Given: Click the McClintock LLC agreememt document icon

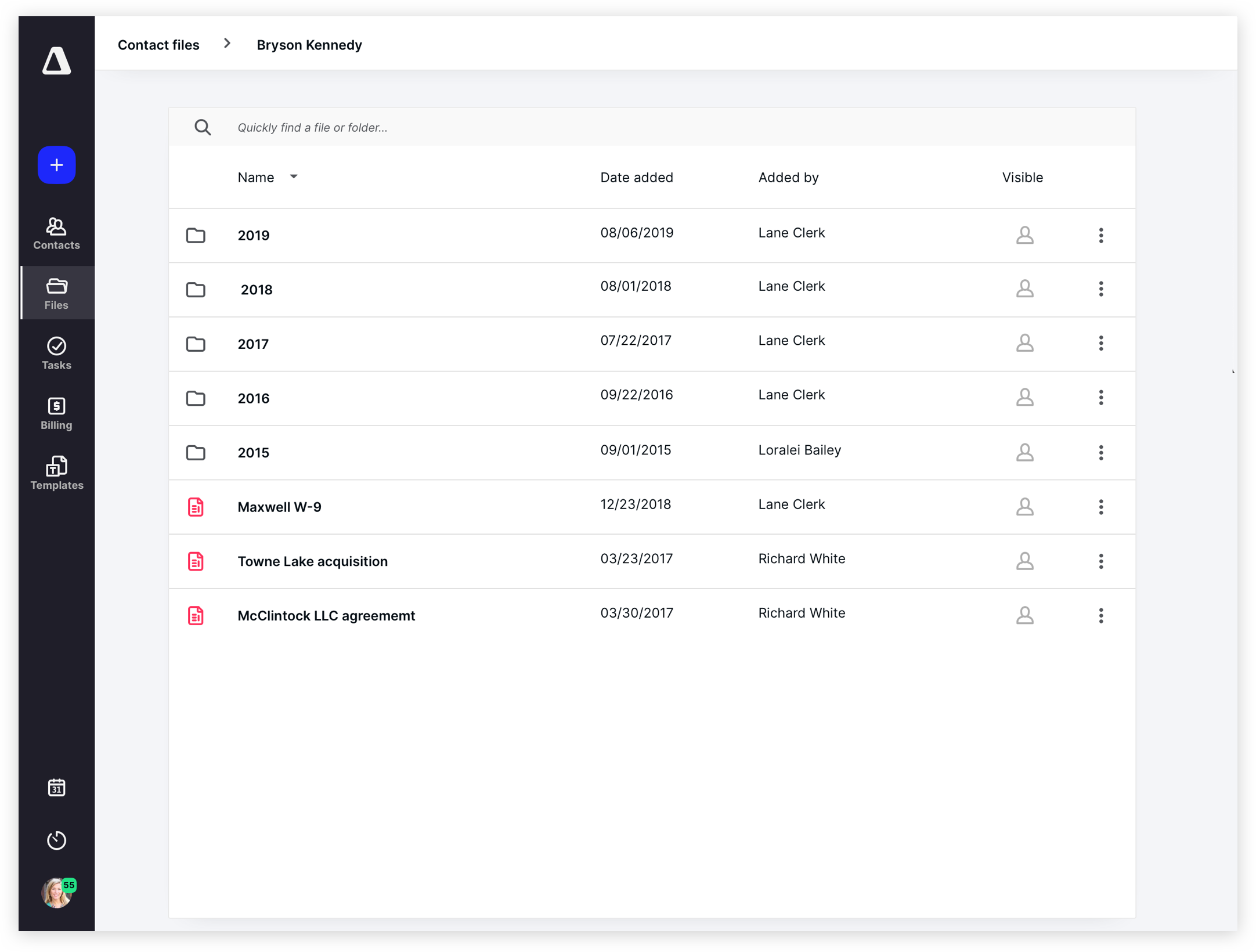Looking at the screenshot, I should coord(196,615).
